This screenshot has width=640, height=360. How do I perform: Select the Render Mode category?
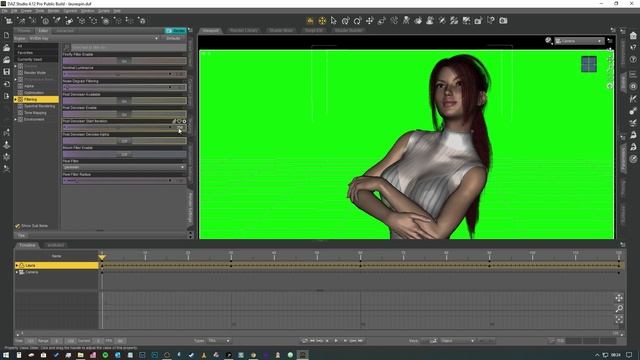35,73
